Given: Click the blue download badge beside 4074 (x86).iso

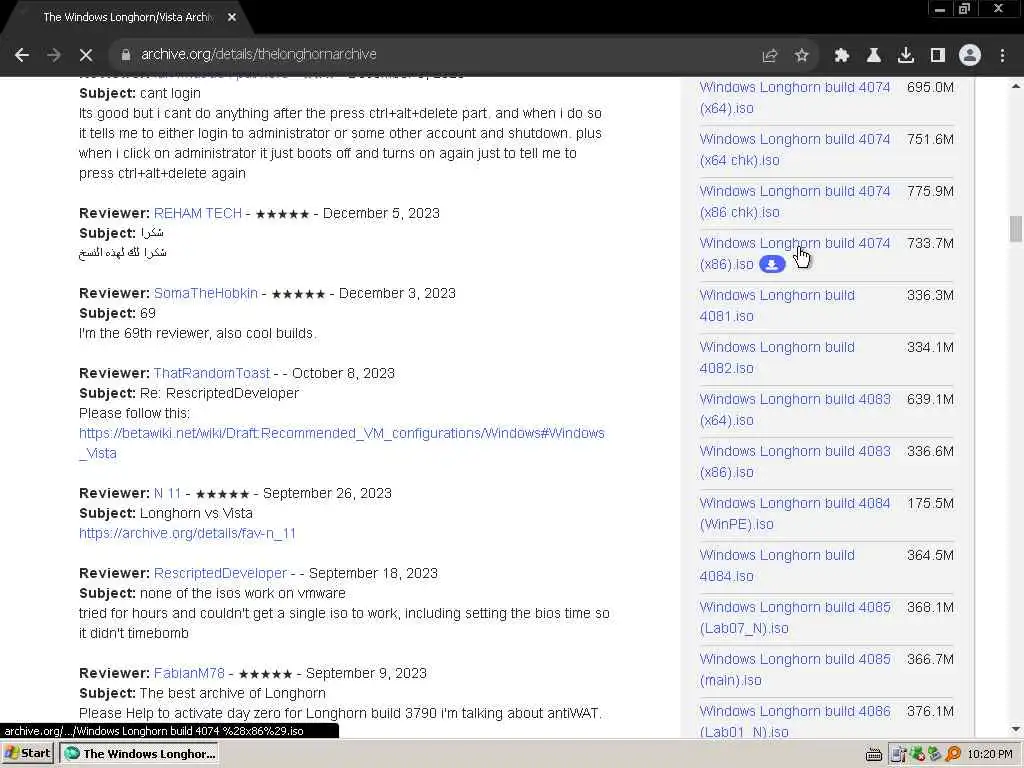Looking at the screenshot, I should (x=772, y=264).
